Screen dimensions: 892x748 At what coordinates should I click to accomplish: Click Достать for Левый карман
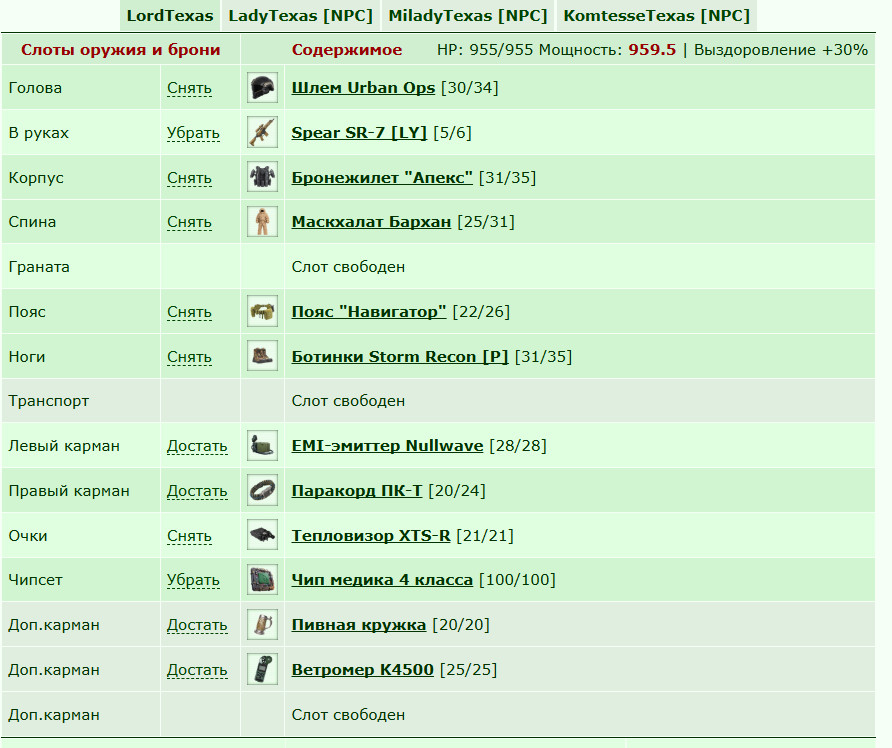click(x=197, y=447)
